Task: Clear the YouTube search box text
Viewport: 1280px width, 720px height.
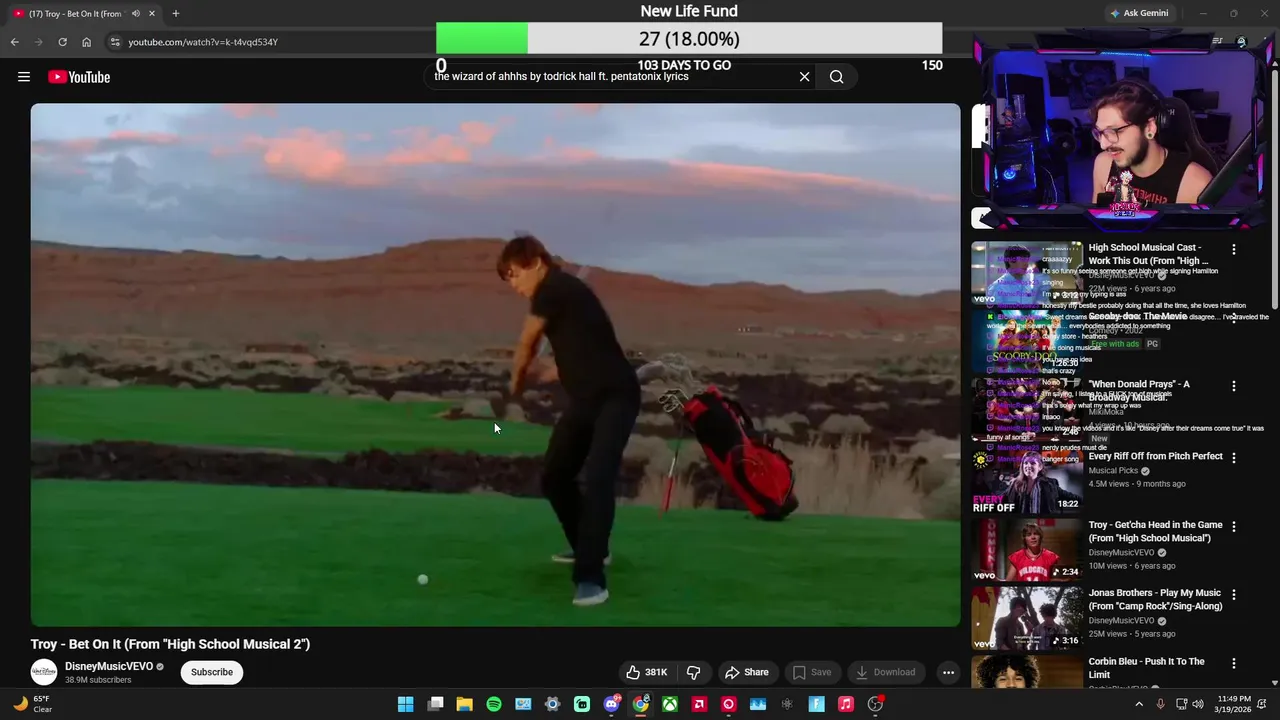Action: [804, 77]
